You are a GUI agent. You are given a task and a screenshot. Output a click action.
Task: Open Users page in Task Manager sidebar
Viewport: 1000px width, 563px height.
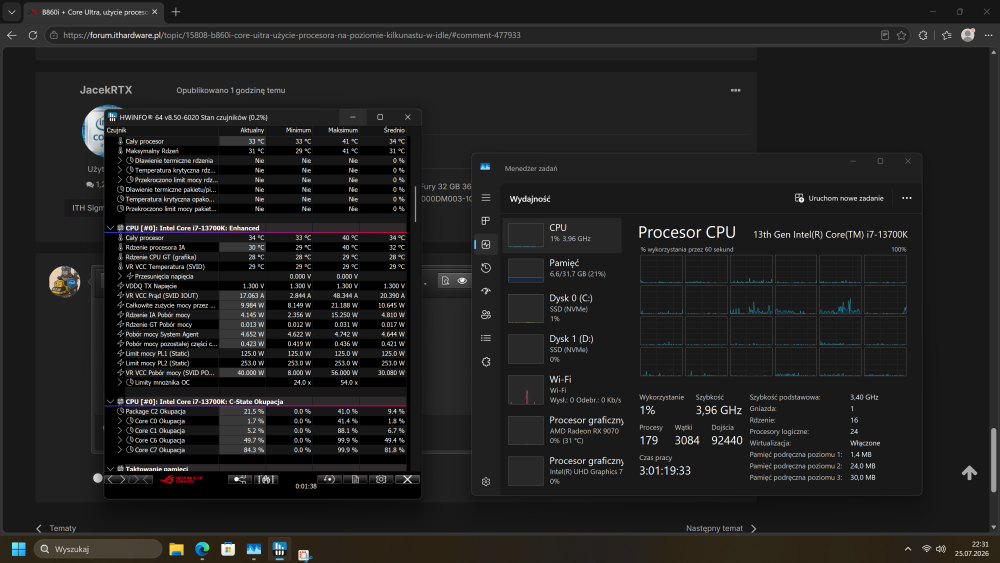coord(486,314)
